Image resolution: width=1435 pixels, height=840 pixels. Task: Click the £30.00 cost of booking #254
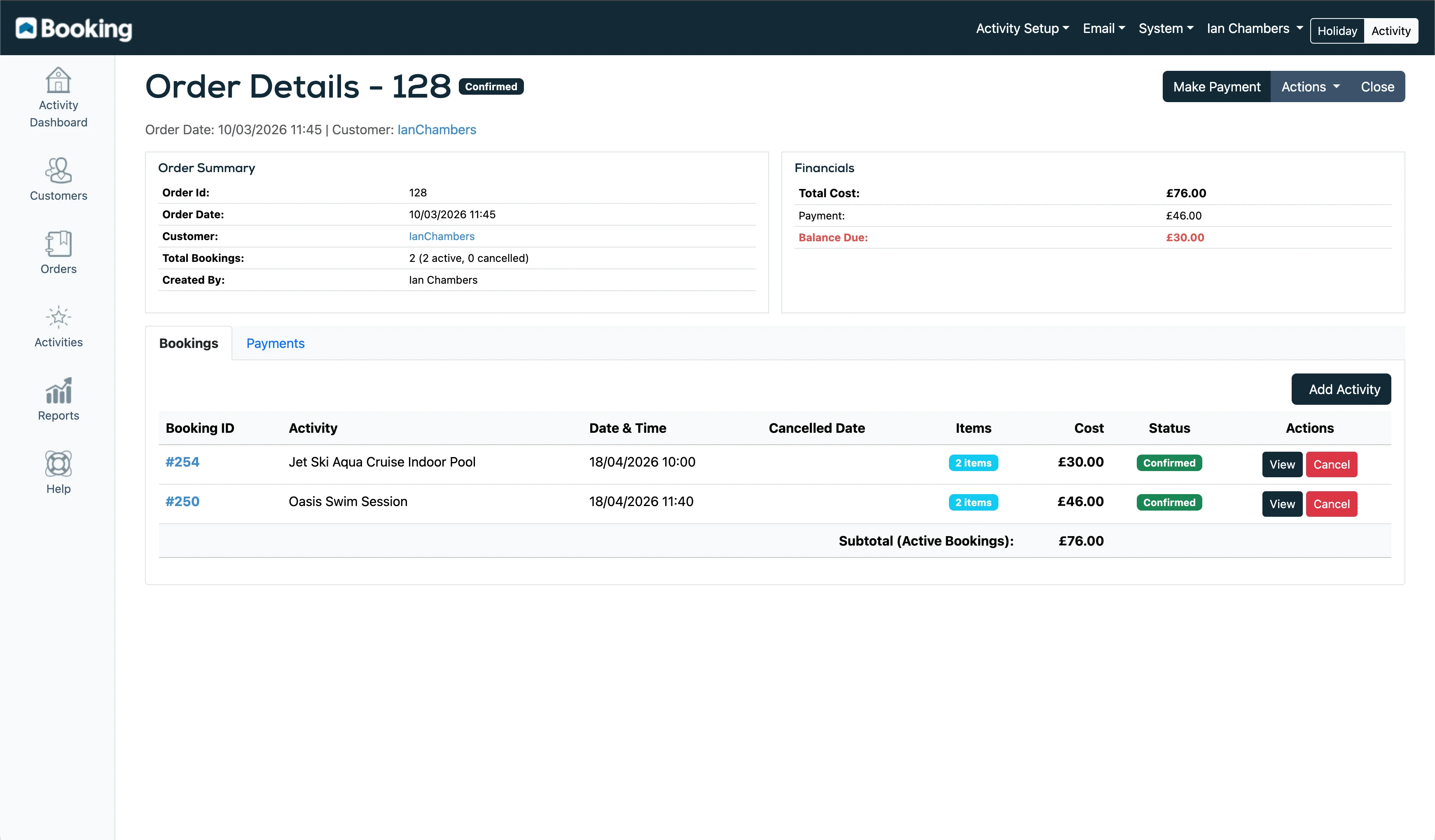tap(1081, 462)
